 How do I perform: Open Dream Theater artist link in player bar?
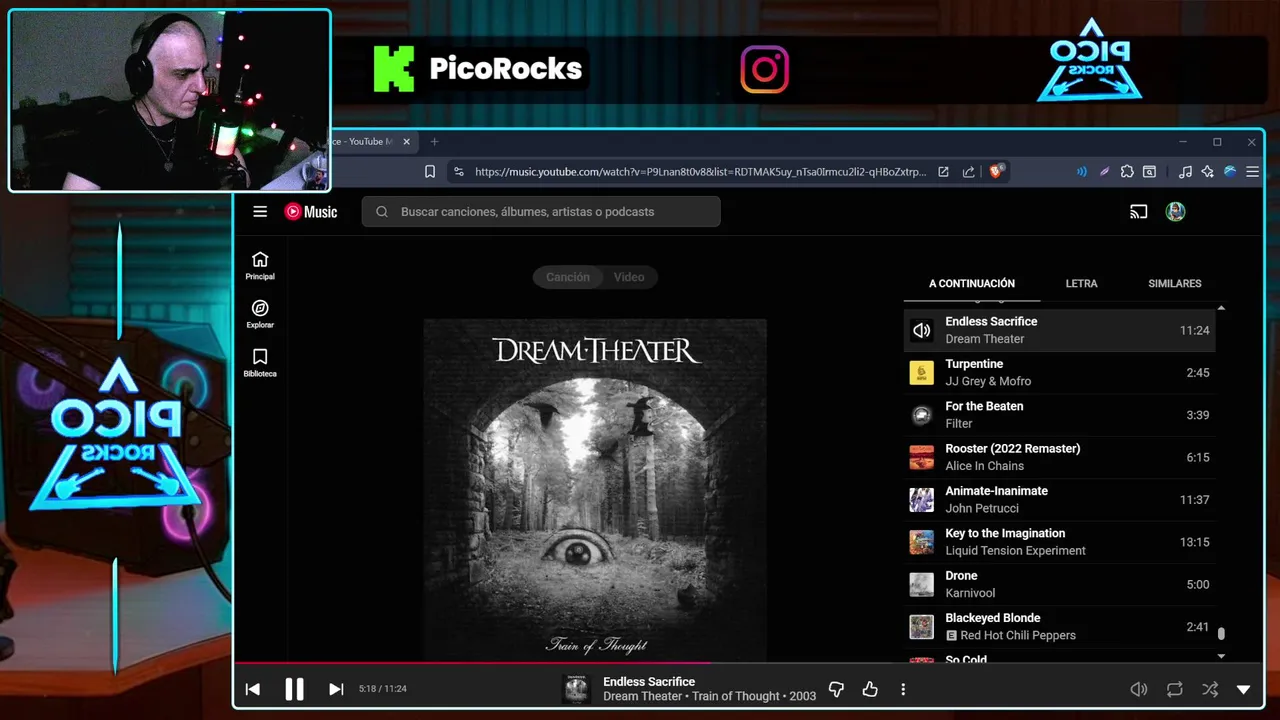[643, 697]
